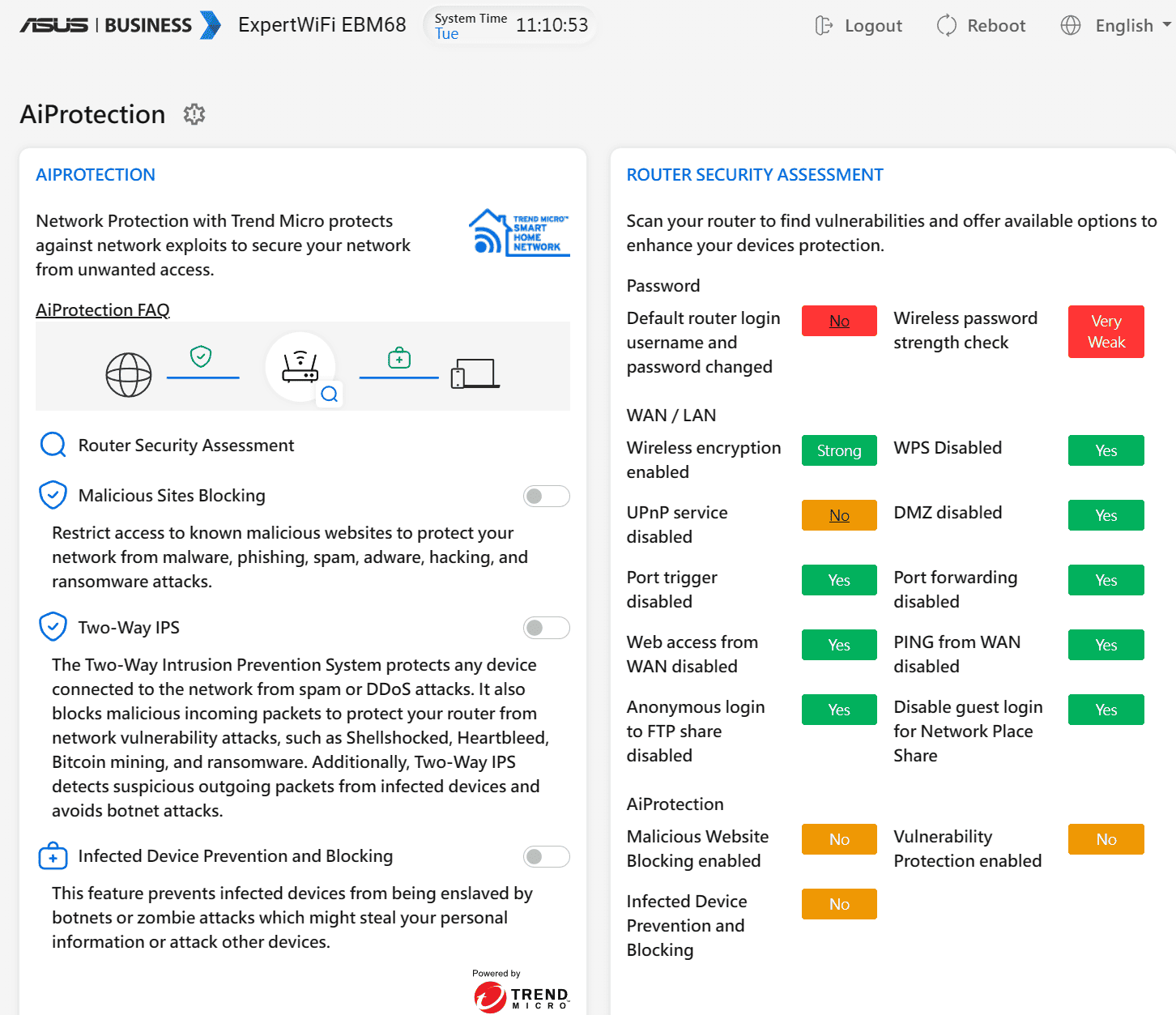1176x1015 pixels.
Task: Click the Two-Way IPS label
Action: pos(129,628)
